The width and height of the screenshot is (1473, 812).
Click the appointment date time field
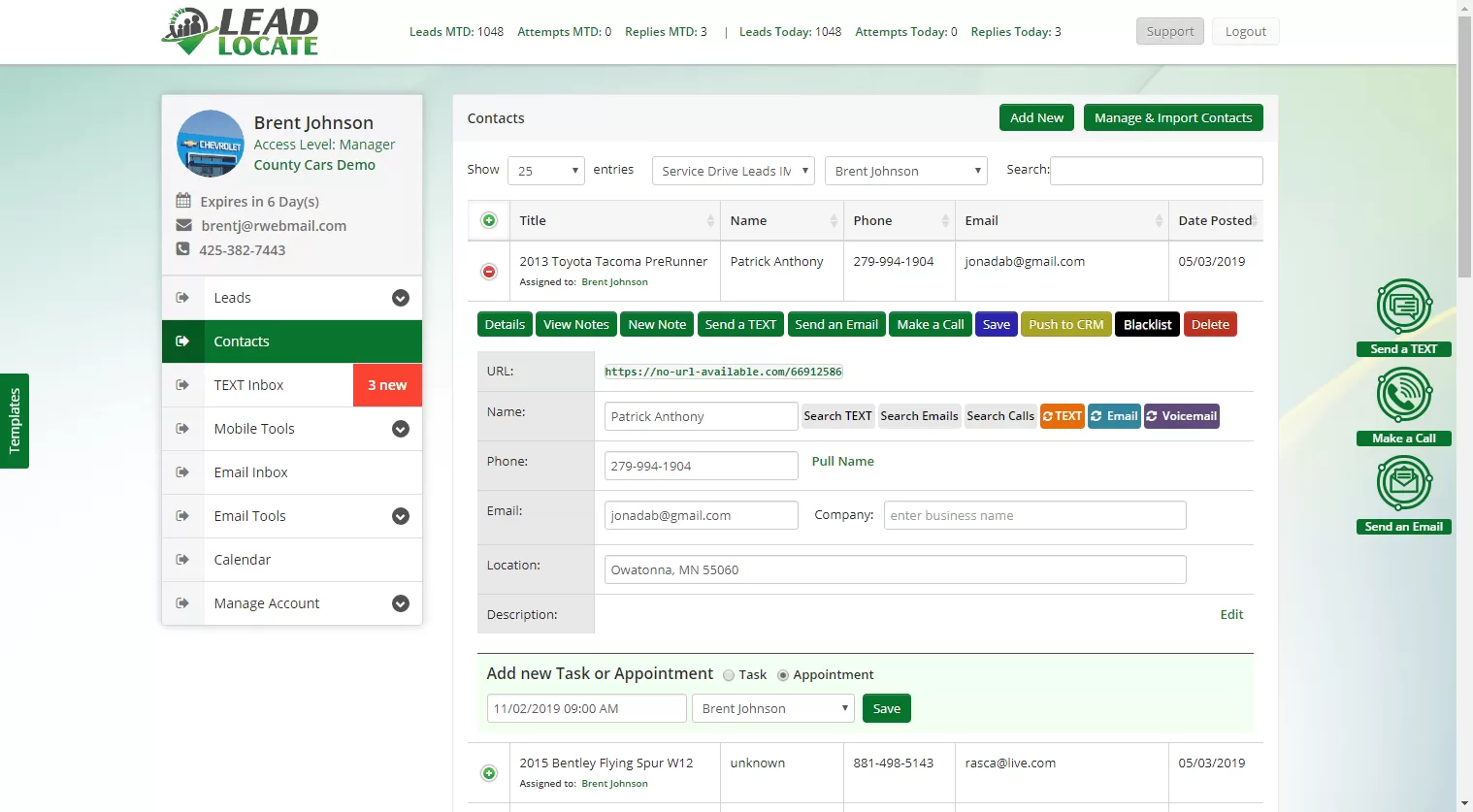click(x=587, y=708)
